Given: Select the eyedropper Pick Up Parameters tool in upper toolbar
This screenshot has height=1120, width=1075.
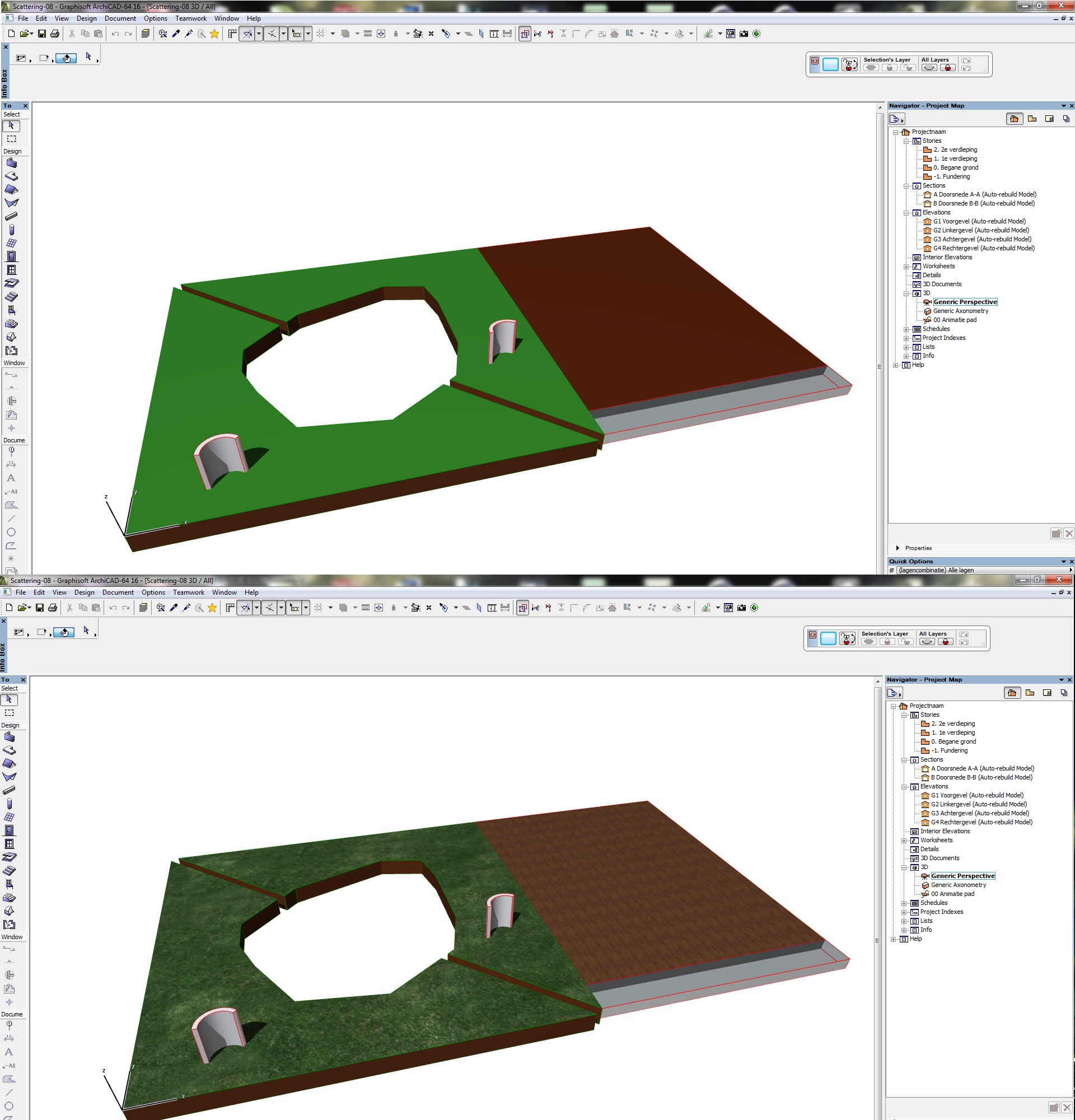Looking at the screenshot, I should coord(176,34).
